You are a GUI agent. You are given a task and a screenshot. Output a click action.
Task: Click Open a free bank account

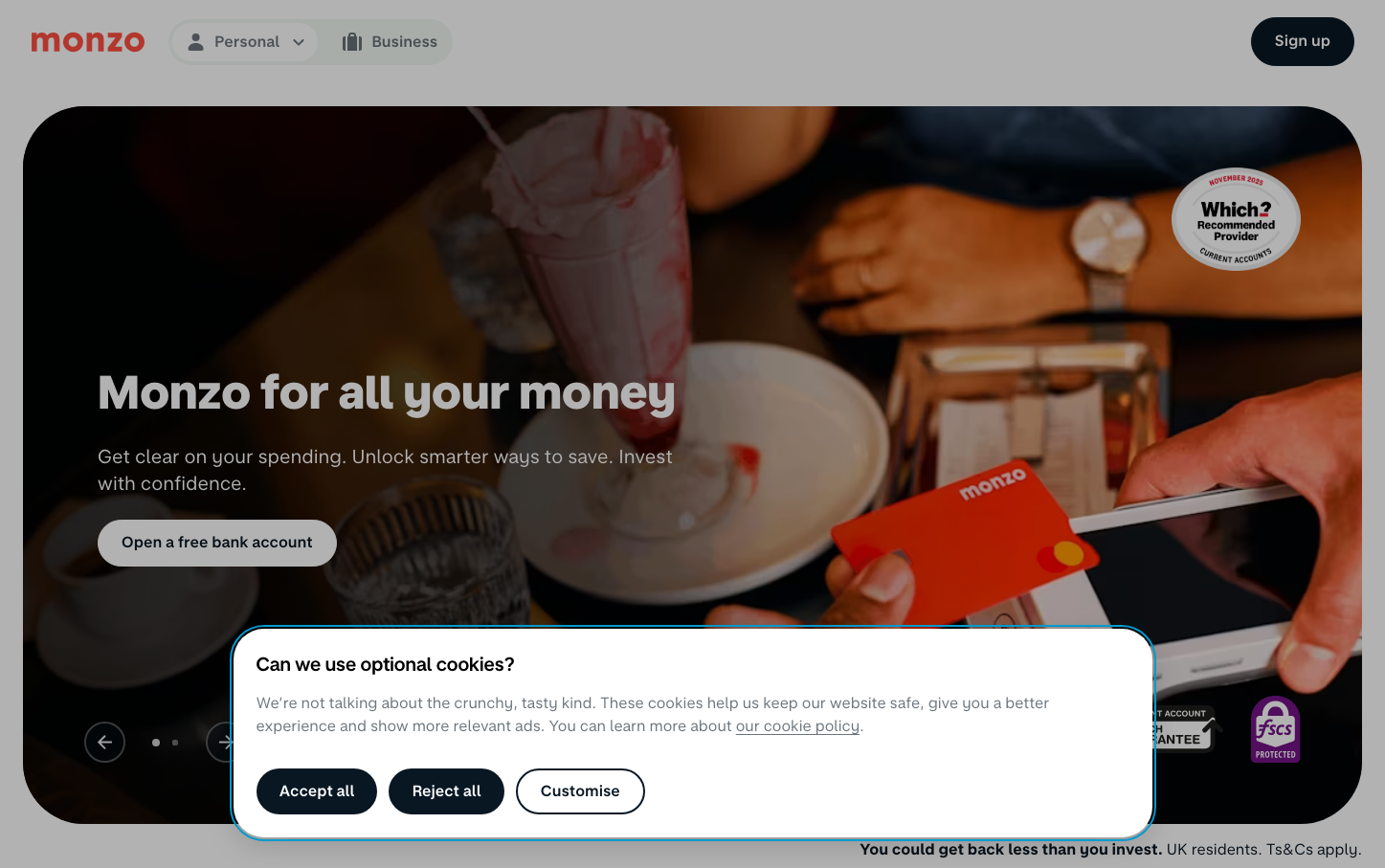click(217, 543)
